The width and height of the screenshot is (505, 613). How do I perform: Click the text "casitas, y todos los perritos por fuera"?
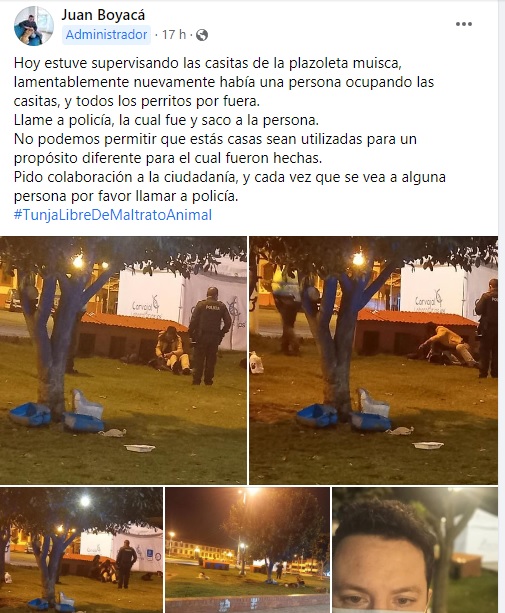tap(137, 101)
